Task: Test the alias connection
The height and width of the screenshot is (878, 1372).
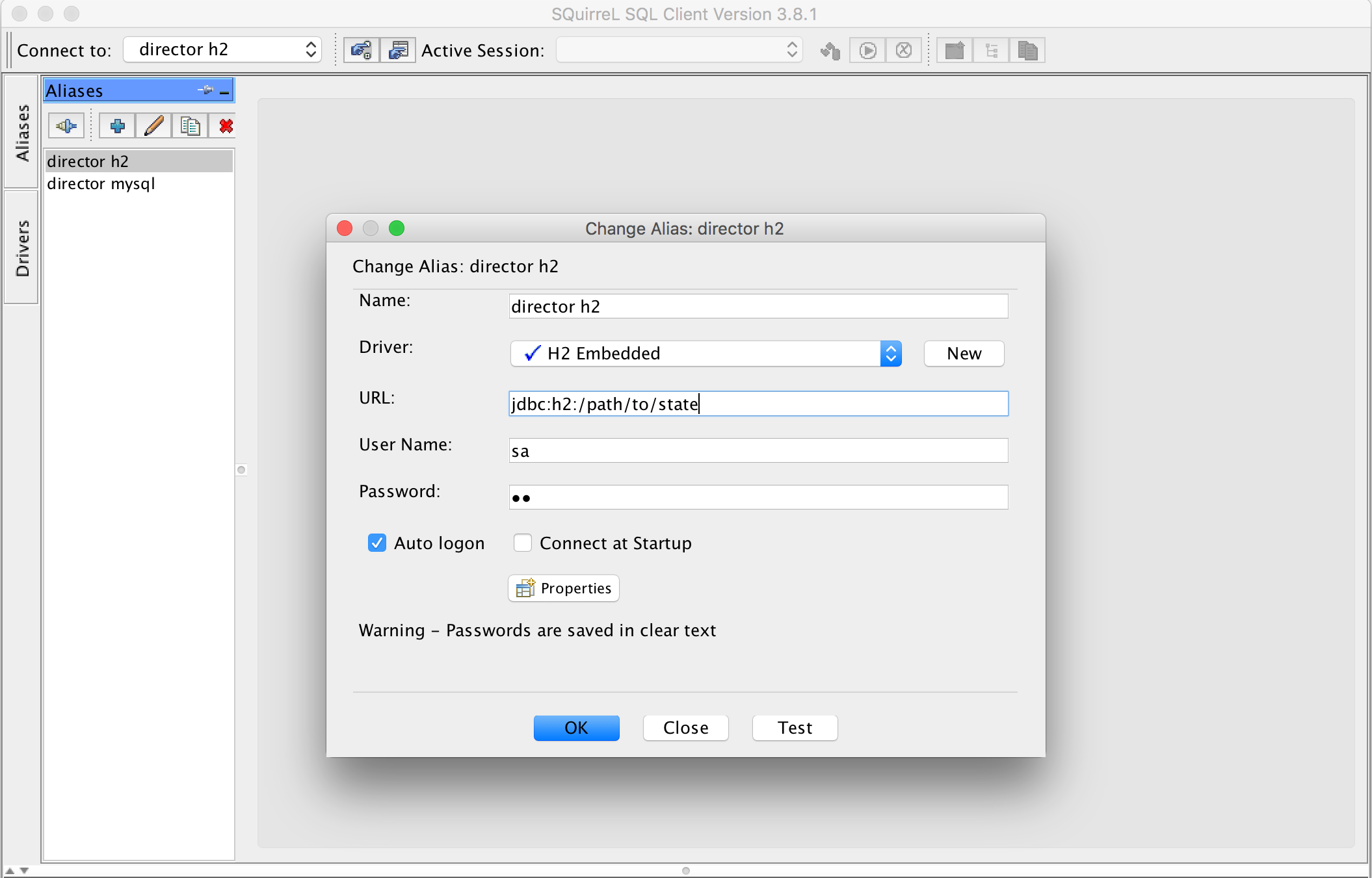Action: [795, 728]
